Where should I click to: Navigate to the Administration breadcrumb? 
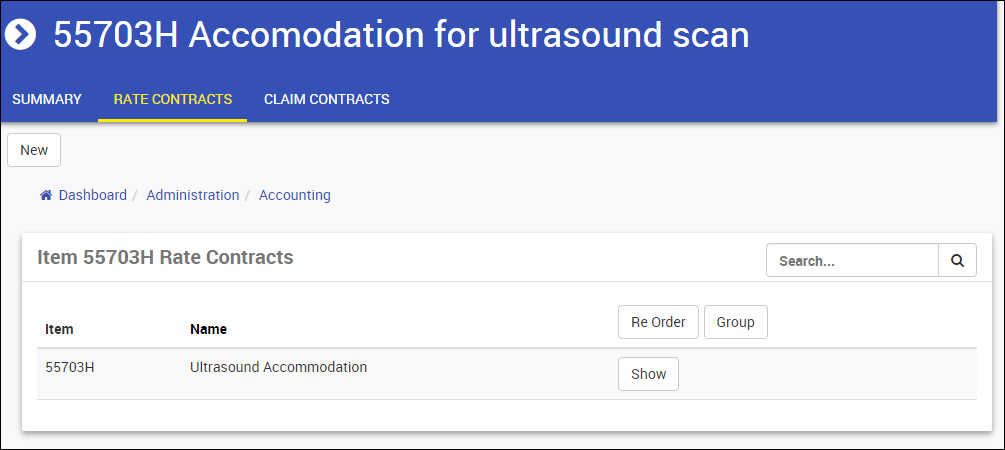(193, 196)
